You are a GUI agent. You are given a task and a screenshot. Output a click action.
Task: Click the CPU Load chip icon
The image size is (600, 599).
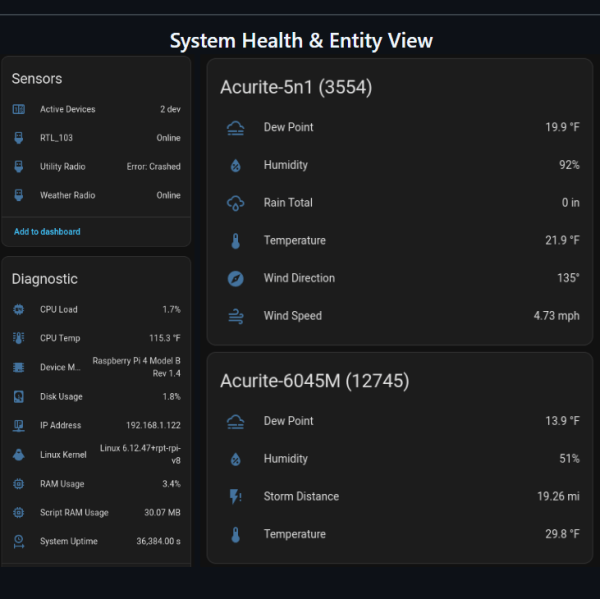(x=19, y=310)
